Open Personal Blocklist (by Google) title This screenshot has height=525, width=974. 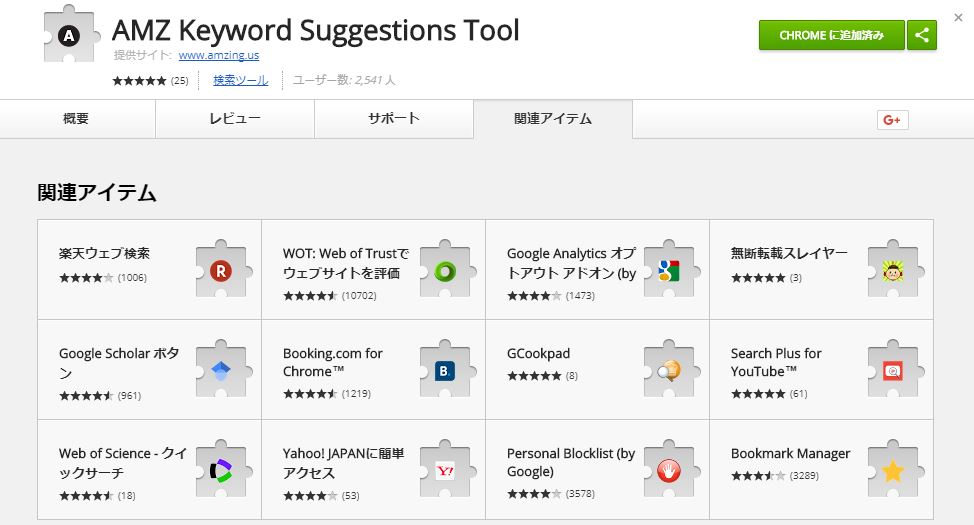(x=571, y=462)
